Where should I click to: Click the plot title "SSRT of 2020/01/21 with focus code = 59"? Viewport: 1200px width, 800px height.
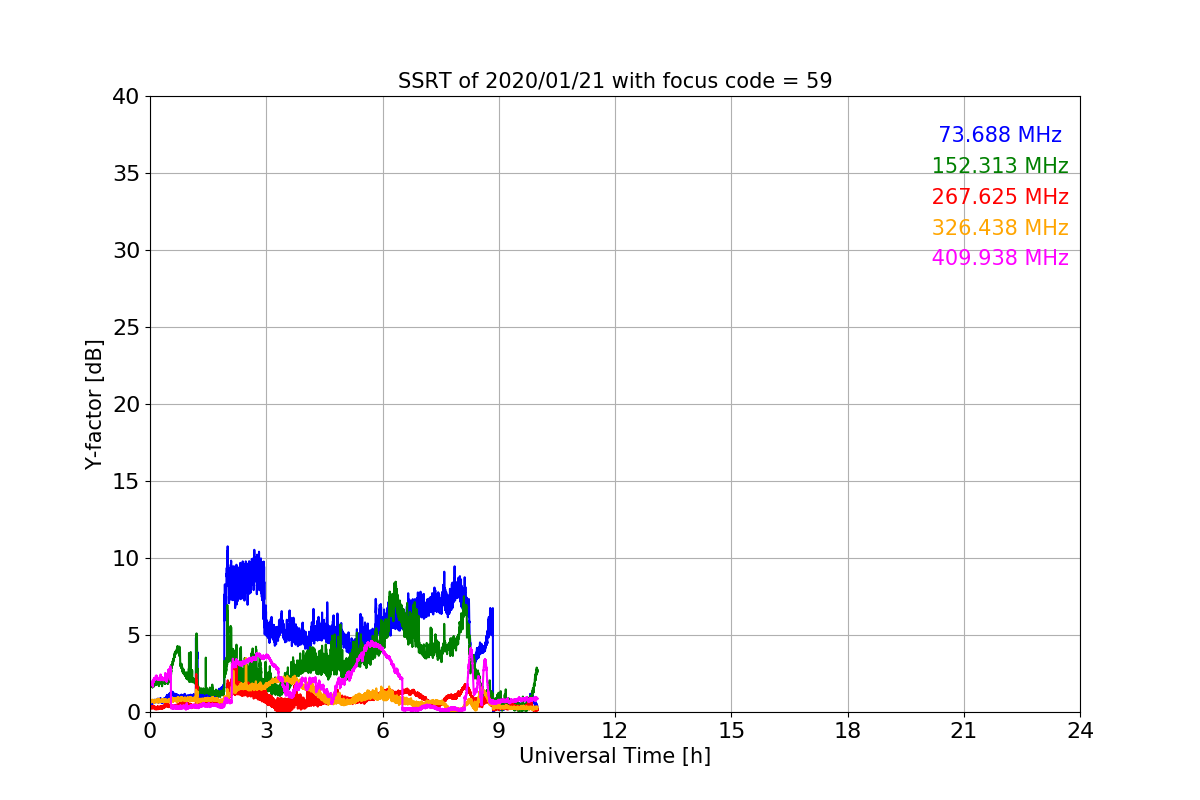[x=615, y=81]
